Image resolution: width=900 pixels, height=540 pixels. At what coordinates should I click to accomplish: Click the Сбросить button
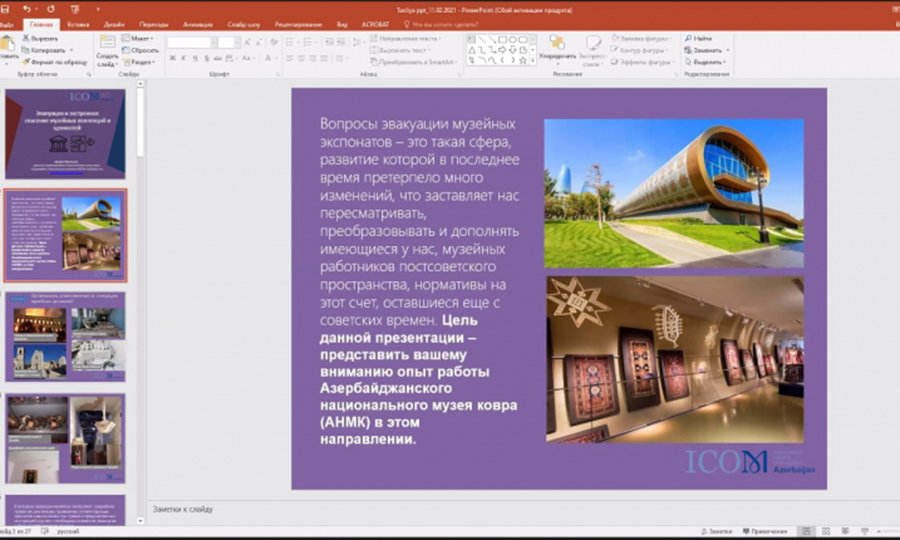click(141, 50)
